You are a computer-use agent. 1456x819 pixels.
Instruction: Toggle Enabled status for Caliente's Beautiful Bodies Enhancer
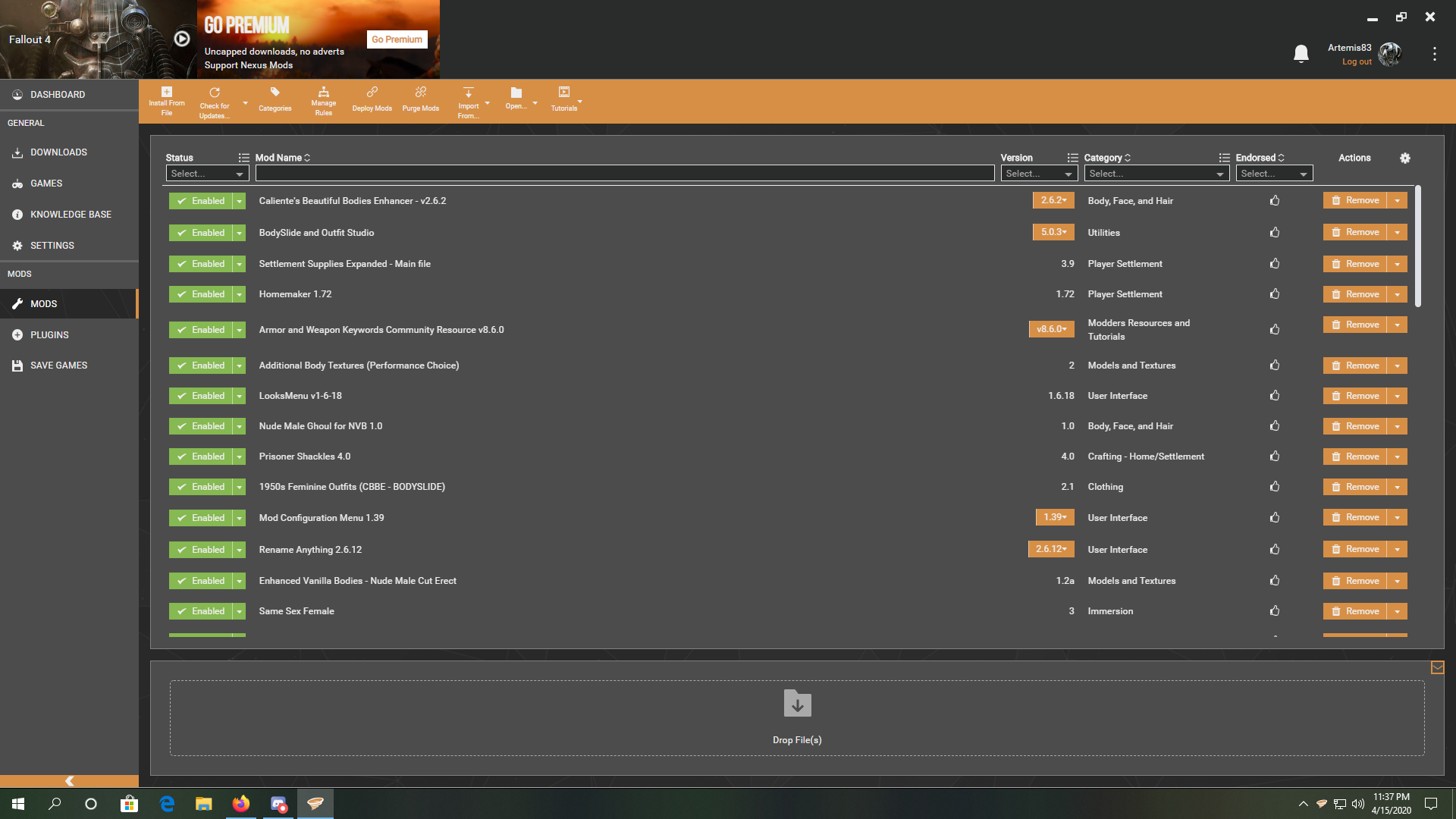[201, 201]
